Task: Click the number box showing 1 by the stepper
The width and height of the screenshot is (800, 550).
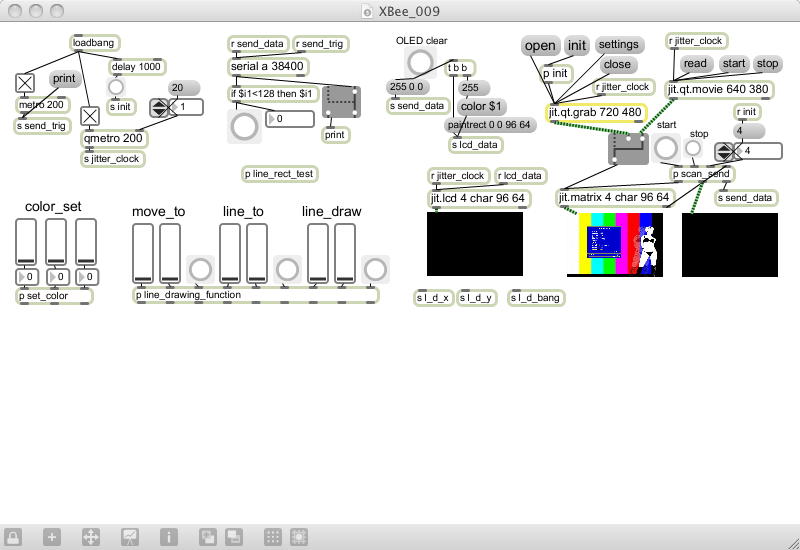Action: (x=186, y=107)
